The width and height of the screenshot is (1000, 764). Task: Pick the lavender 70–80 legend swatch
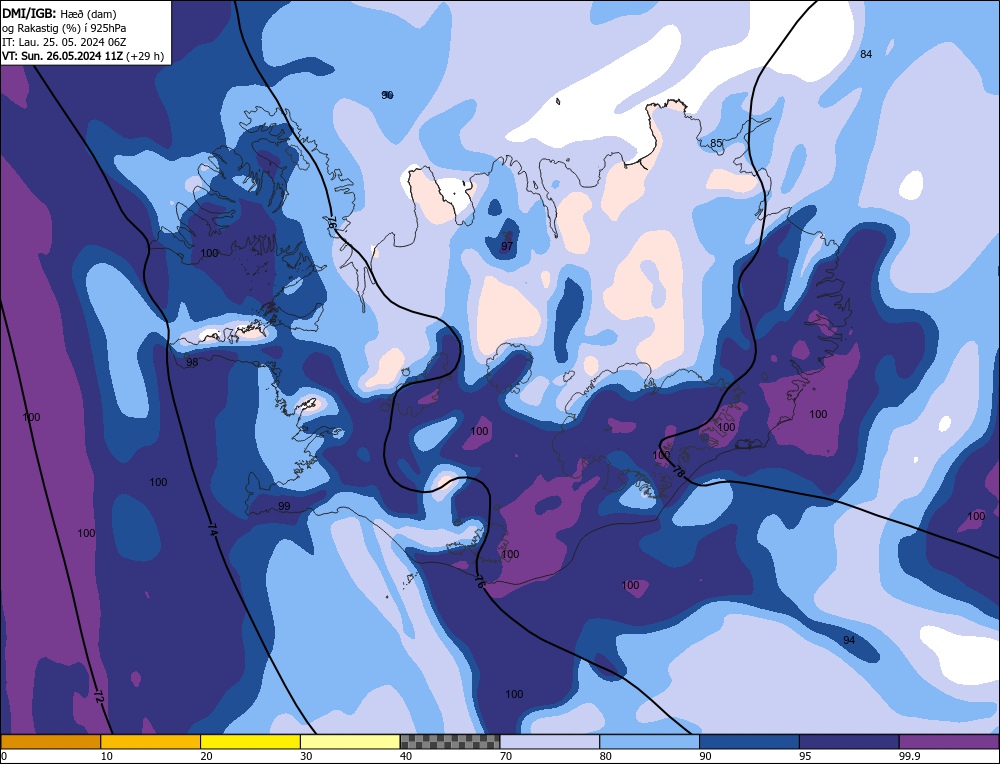click(x=550, y=742)
